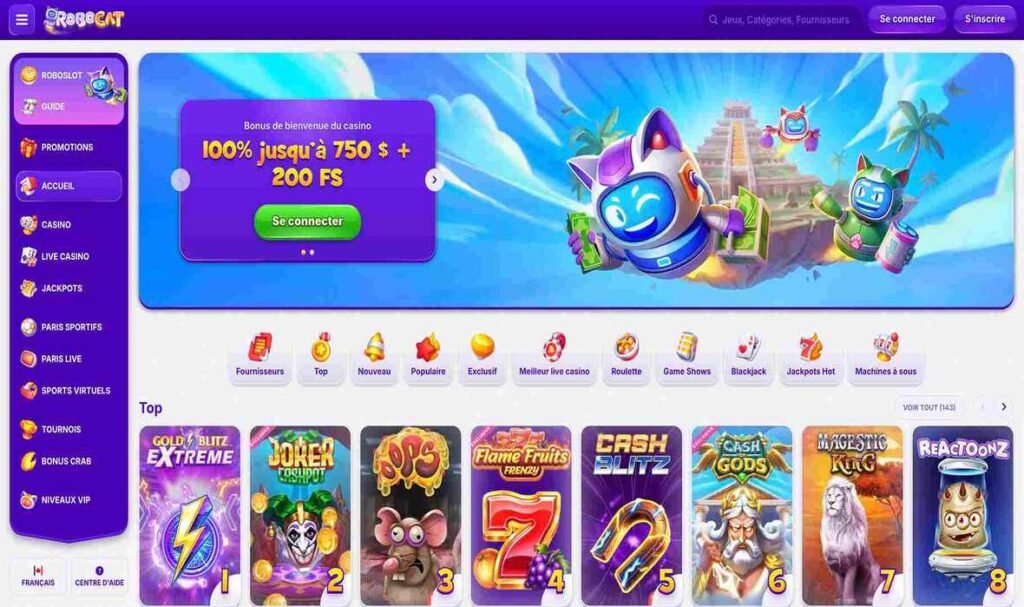Open the Reactoonz game thumbnail
Viewport: 1024px width, 607px height.
point(963,516)
